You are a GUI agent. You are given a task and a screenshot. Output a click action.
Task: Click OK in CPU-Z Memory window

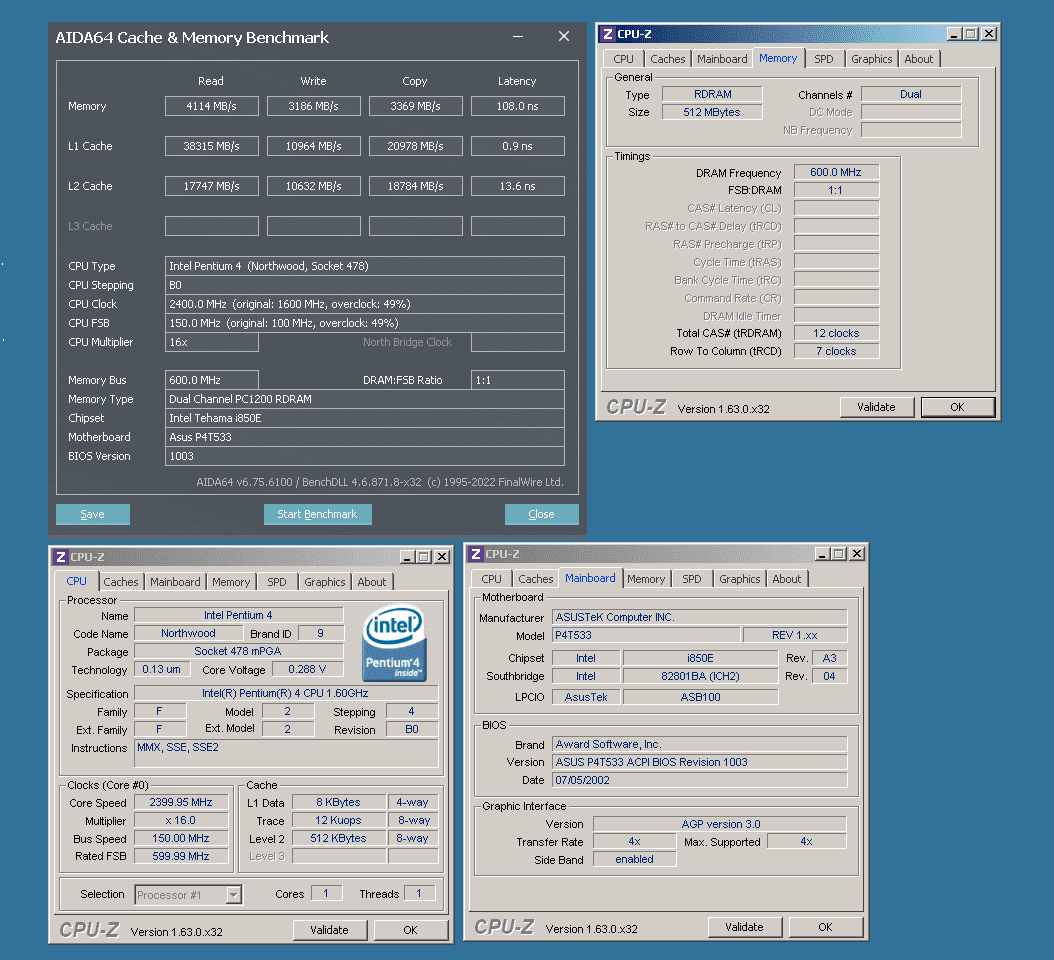click(957, 407)
